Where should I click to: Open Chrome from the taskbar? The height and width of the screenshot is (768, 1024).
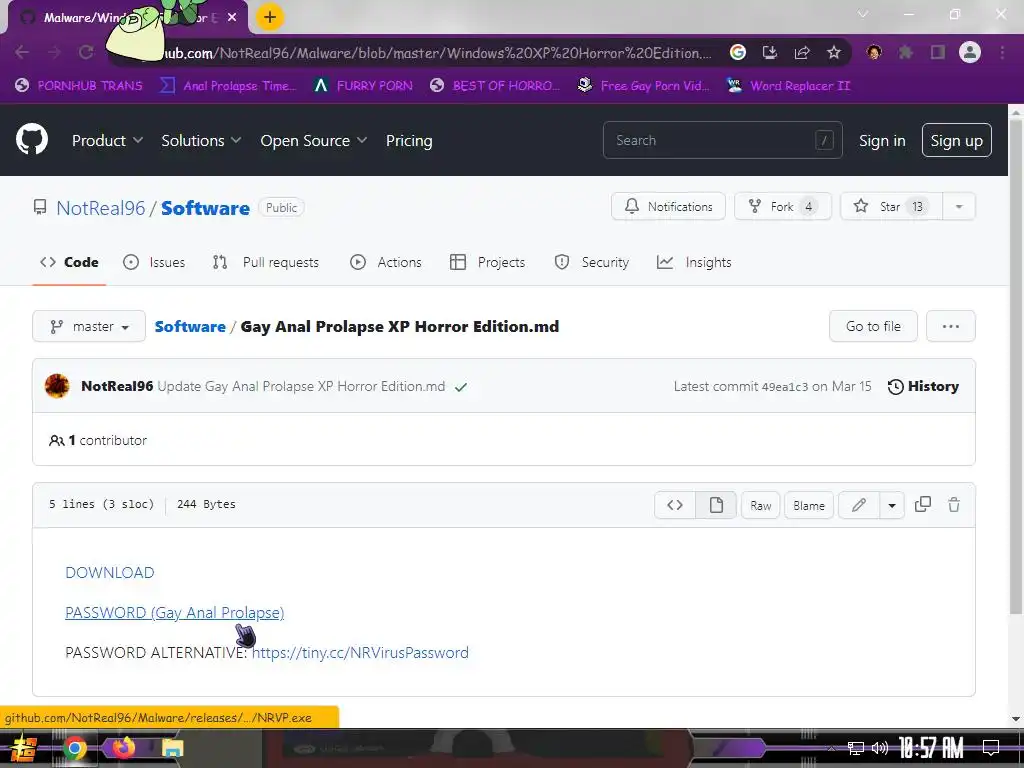tap(74, 748)
